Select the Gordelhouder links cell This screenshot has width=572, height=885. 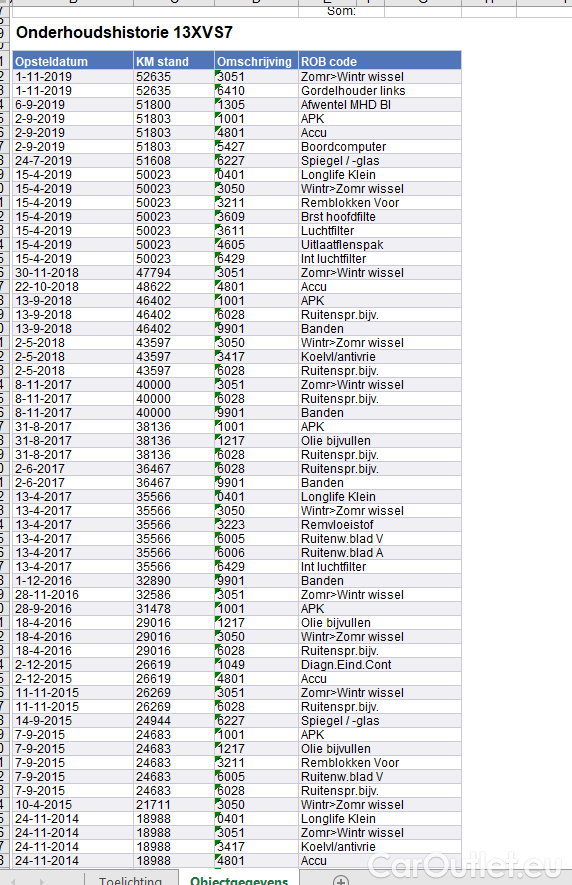(x=379, y=90)
